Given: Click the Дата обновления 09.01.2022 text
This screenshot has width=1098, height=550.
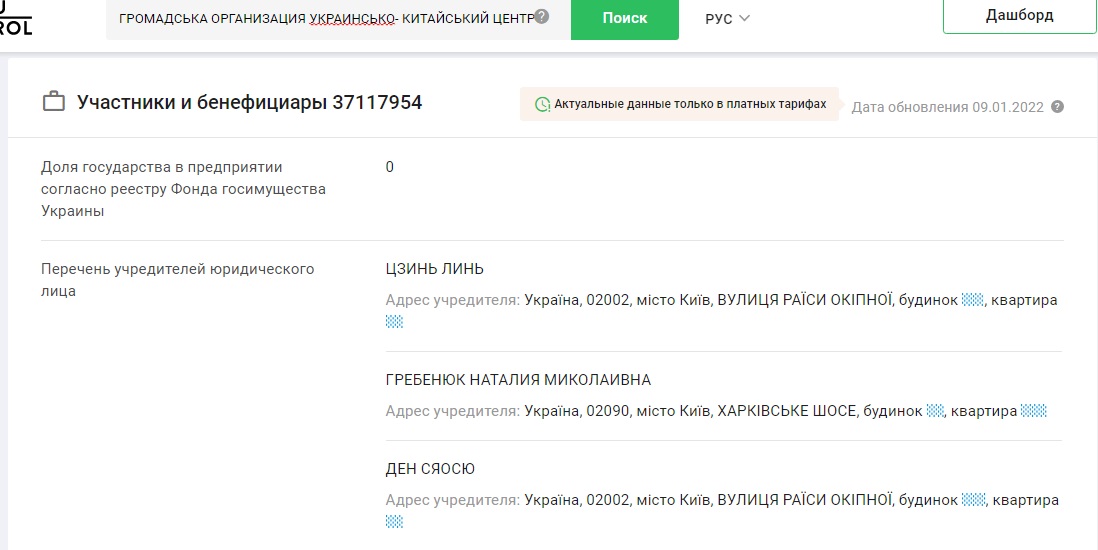Looking at the screenshot, I should coord(948,107).
